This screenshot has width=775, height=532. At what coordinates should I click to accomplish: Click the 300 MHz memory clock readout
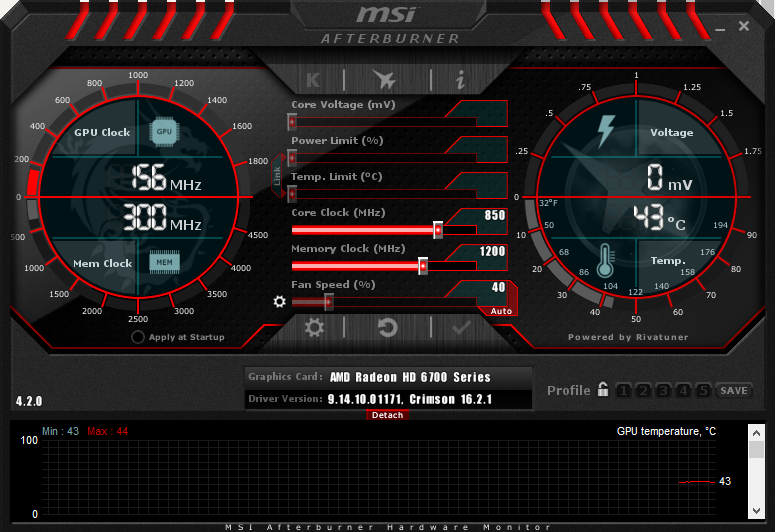tap(162, 218)
